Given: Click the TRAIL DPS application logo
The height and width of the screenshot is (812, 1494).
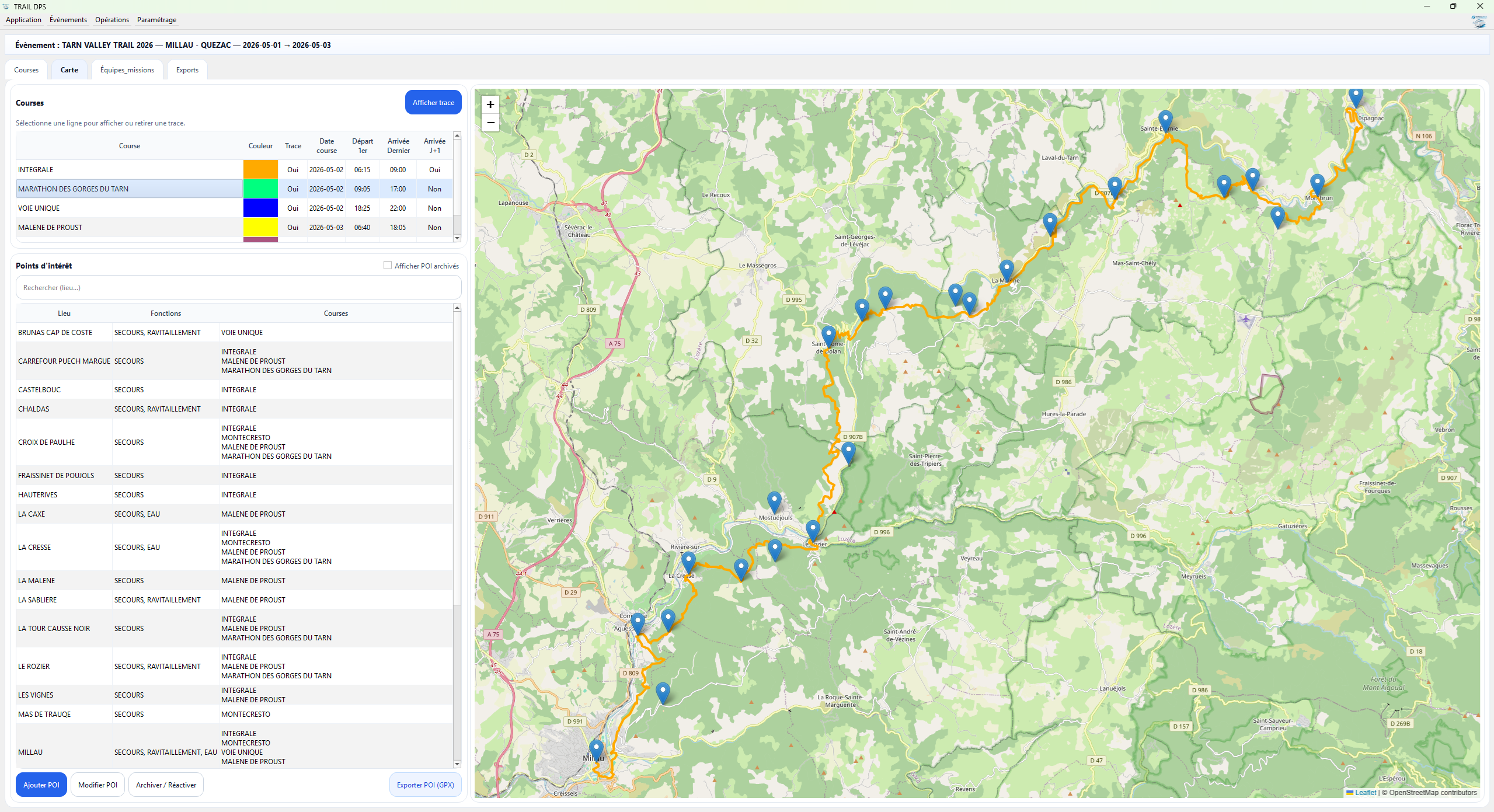Looking at the screenshot, I should tap(6, 6).
